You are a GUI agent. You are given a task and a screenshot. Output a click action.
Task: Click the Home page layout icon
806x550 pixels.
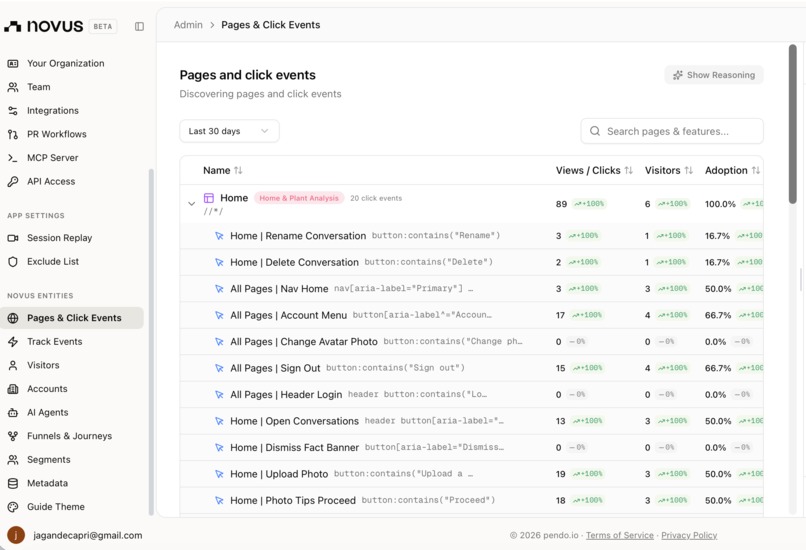(x=209, y=198)
